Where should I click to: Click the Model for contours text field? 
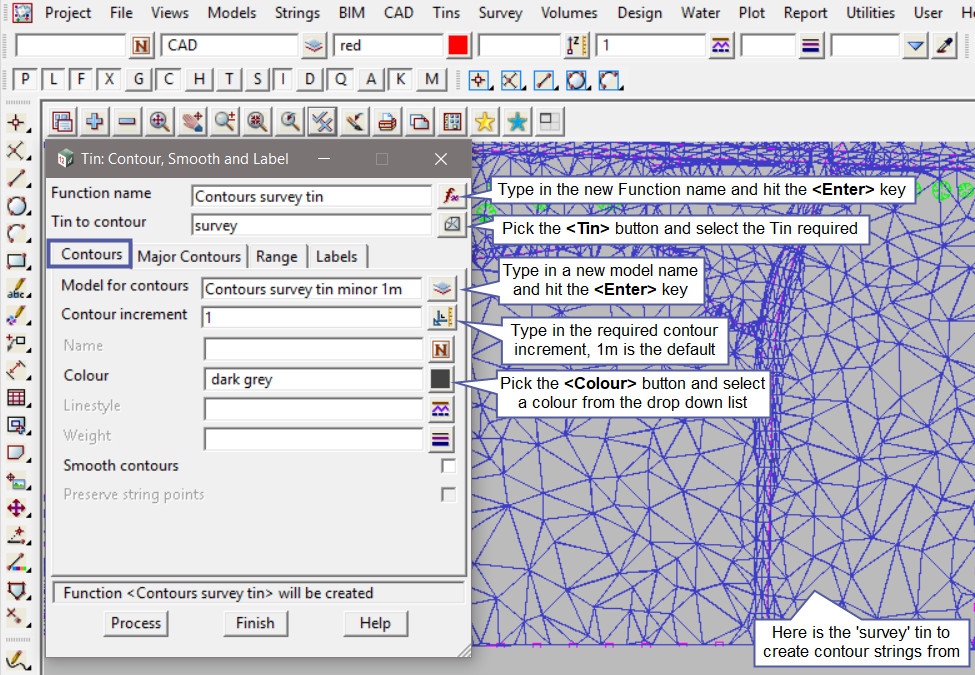312,289
